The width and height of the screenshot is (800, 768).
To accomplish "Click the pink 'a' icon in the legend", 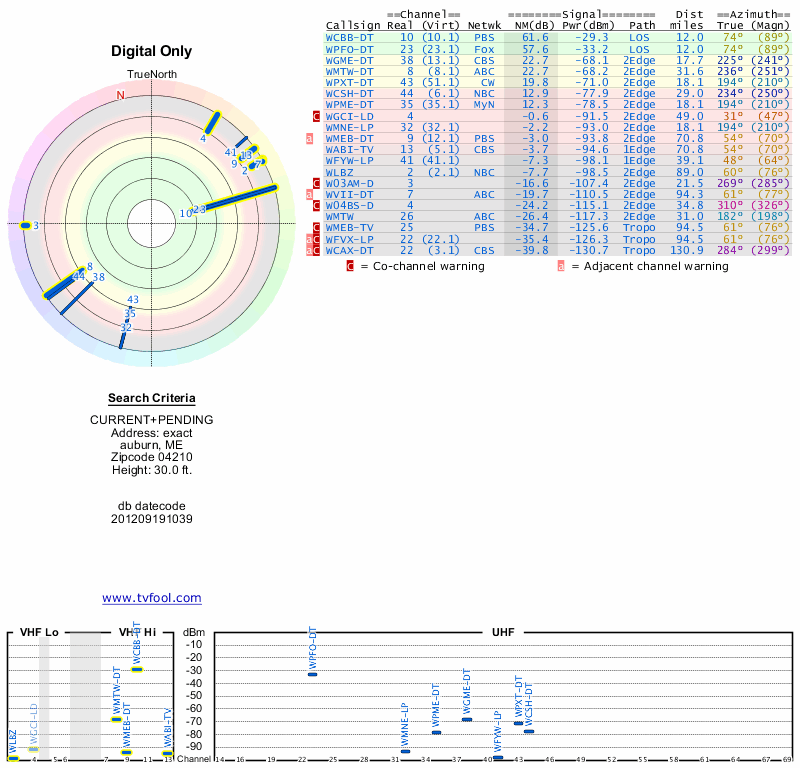I will pyautogui.click(x=561, y=266).
